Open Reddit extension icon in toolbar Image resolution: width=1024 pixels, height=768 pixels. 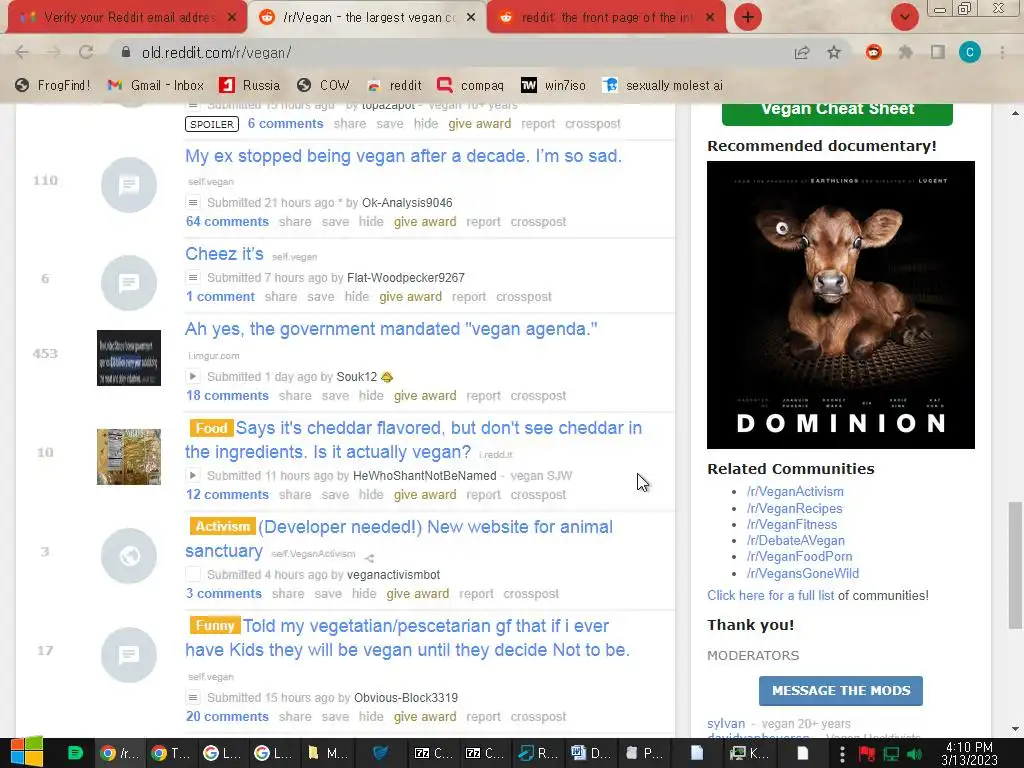click(874, 52)
